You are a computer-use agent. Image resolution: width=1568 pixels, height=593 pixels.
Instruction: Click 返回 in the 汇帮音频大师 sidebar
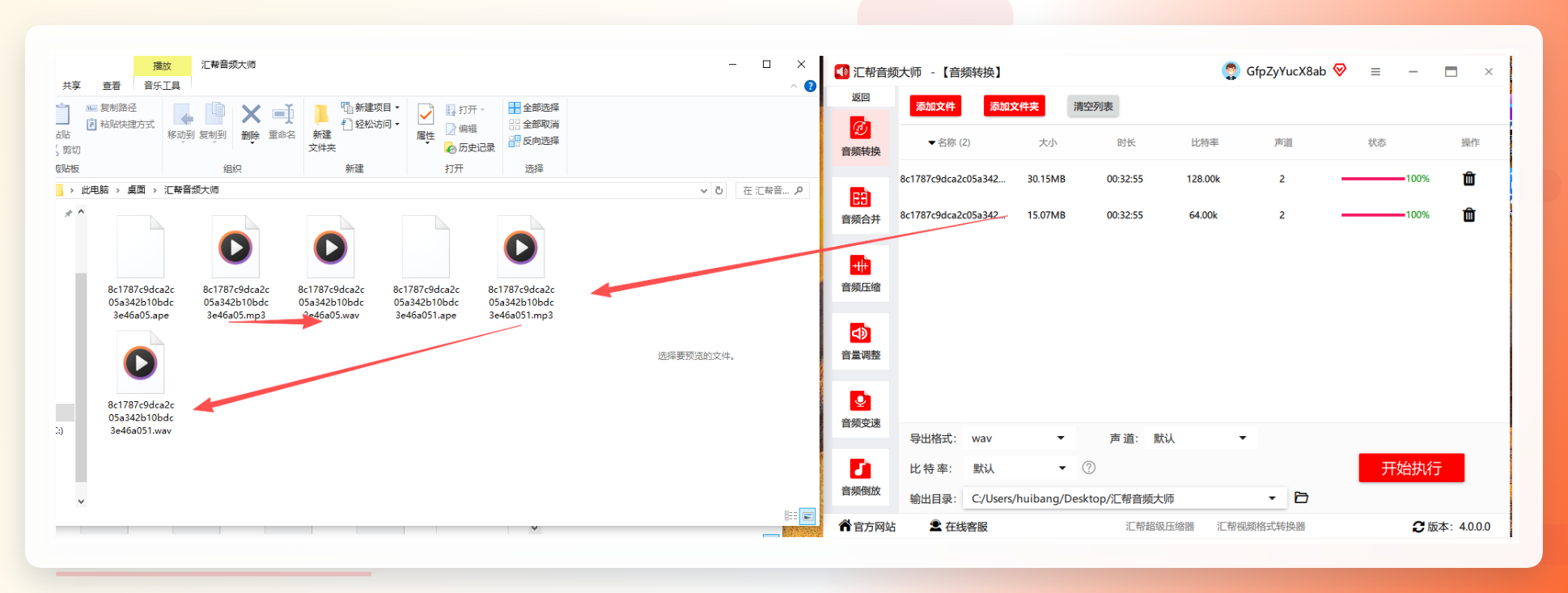click(860, 97)
